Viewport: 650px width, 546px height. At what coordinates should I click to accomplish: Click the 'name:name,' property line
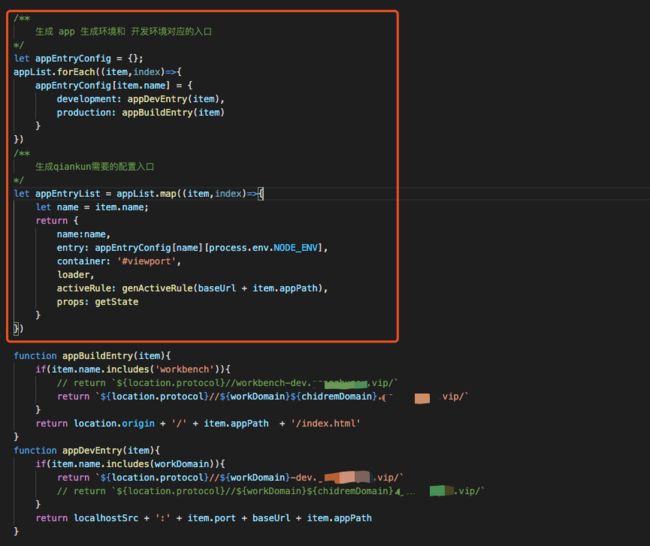pyautogui.click(x=84, y=234)
